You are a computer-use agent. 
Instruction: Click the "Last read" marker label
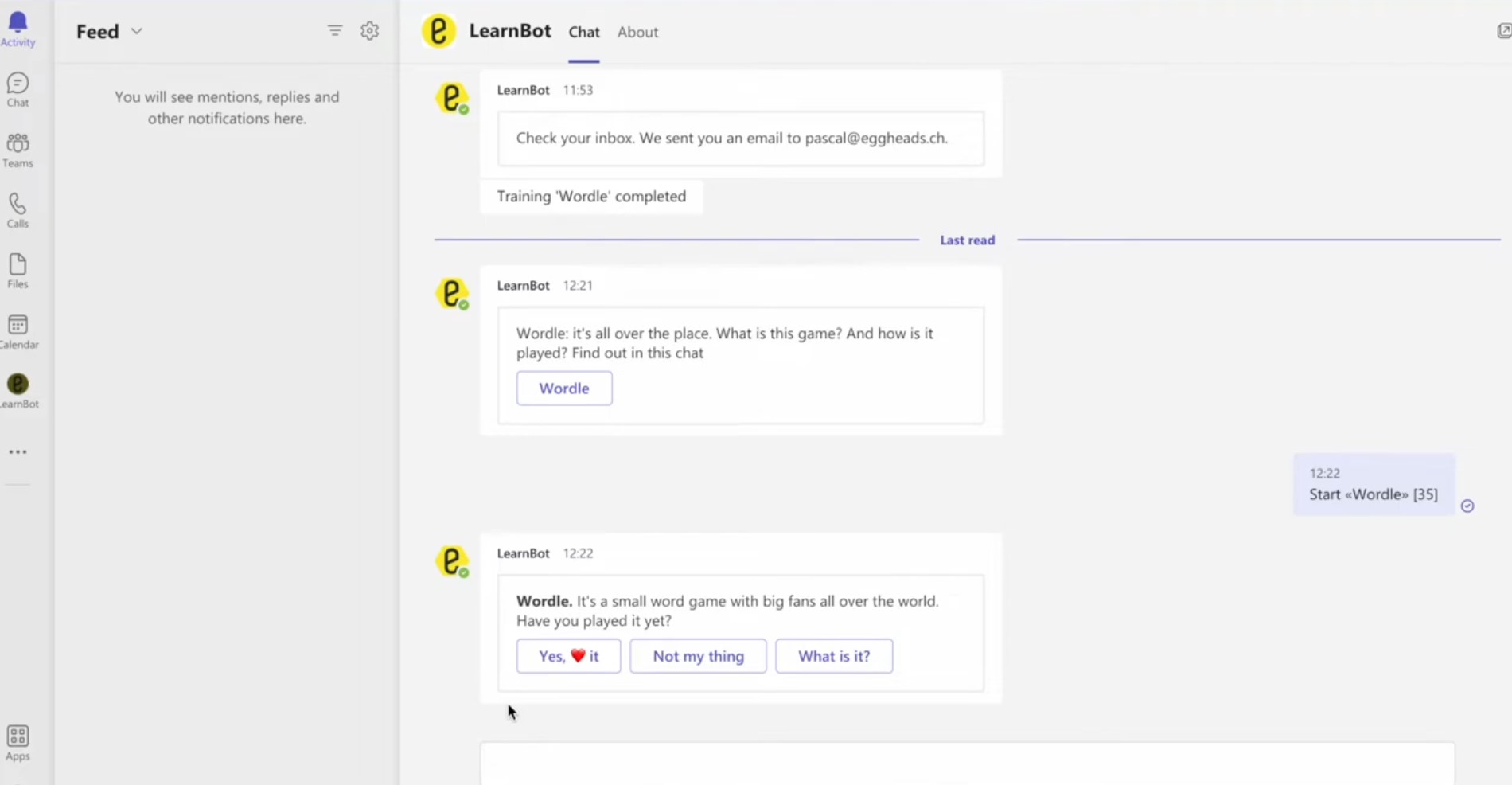pos(968,240)
